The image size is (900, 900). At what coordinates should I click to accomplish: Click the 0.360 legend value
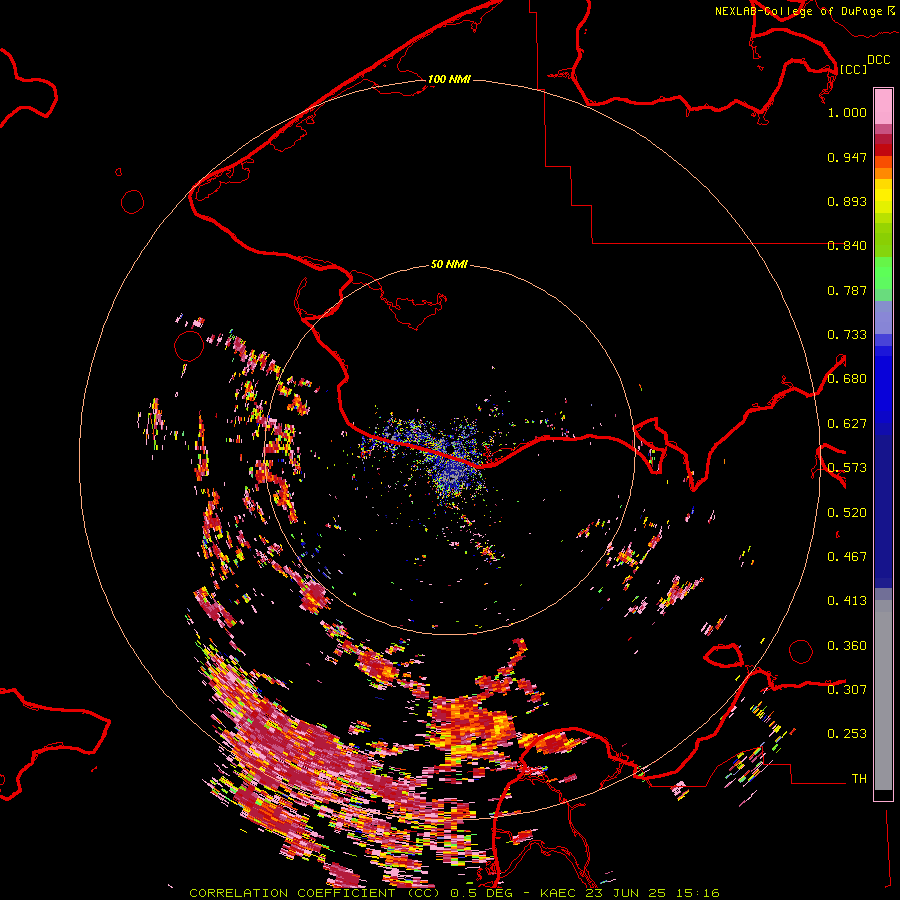[x=847, y=646]
